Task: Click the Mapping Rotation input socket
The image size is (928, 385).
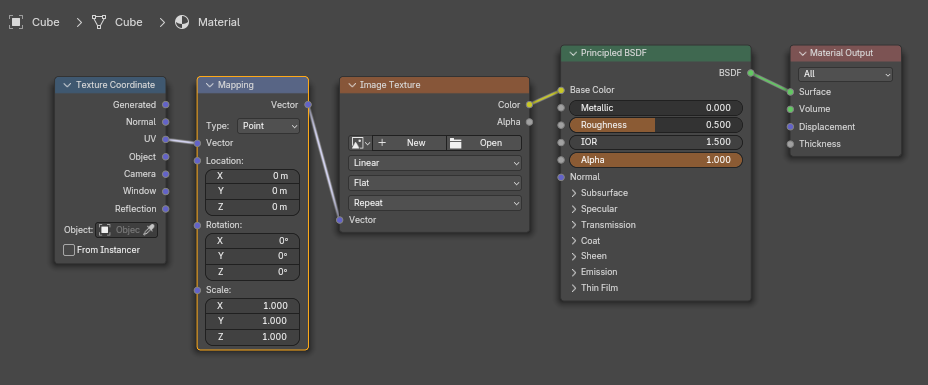Action: click(198, 225)
